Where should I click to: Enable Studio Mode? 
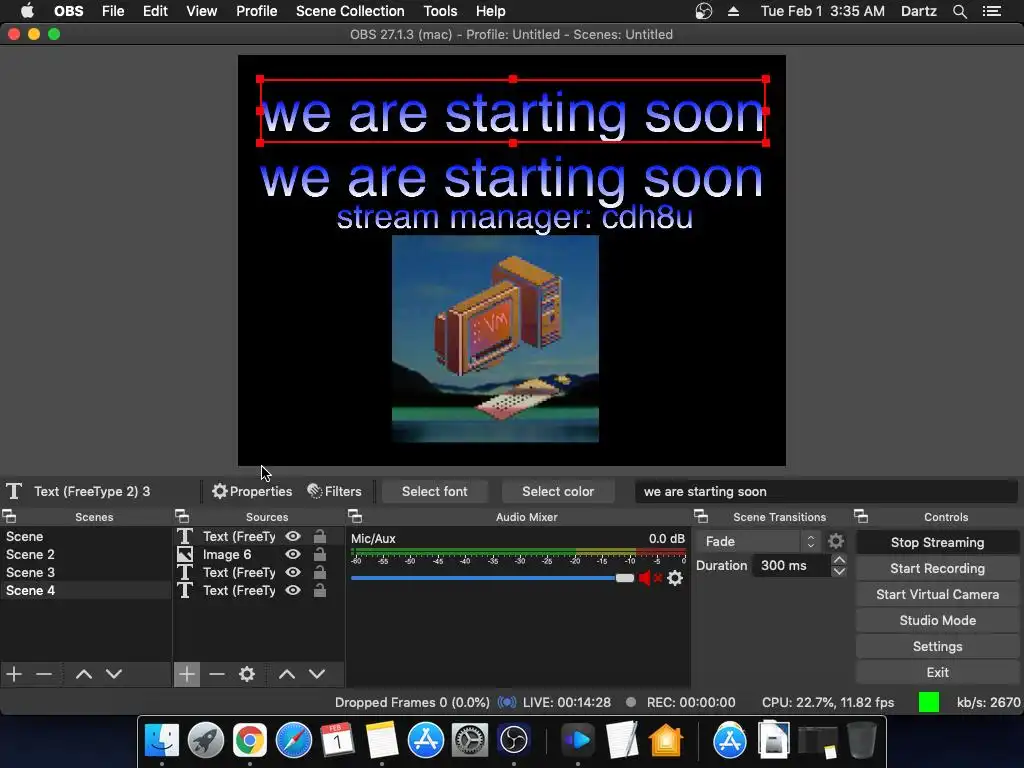pyautogui.click(x=937, y=620)
